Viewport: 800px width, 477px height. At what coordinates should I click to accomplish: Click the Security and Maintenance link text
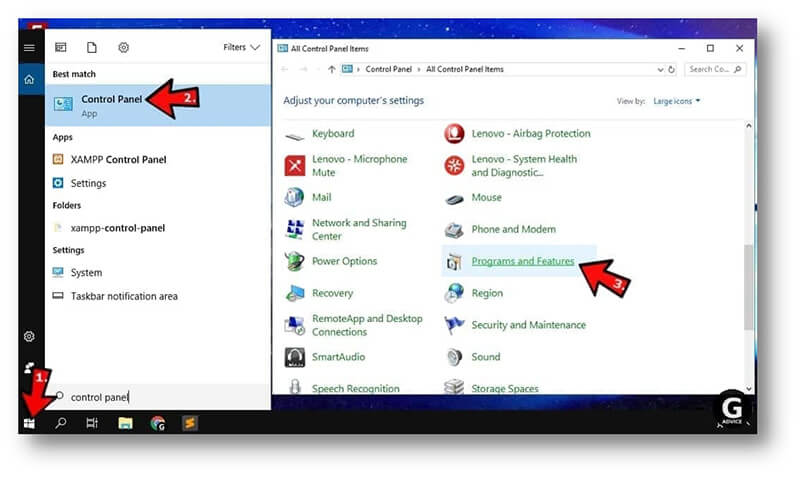click(x=529, y=325)
